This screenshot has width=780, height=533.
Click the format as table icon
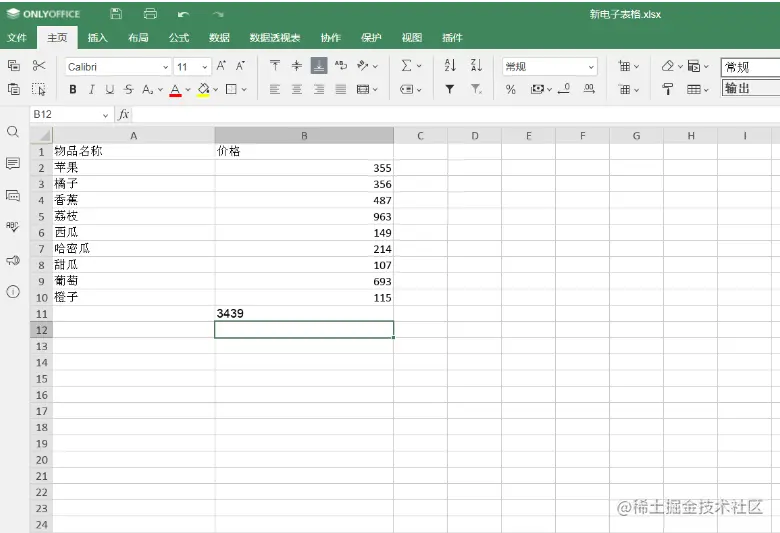[x=693, y=90]
